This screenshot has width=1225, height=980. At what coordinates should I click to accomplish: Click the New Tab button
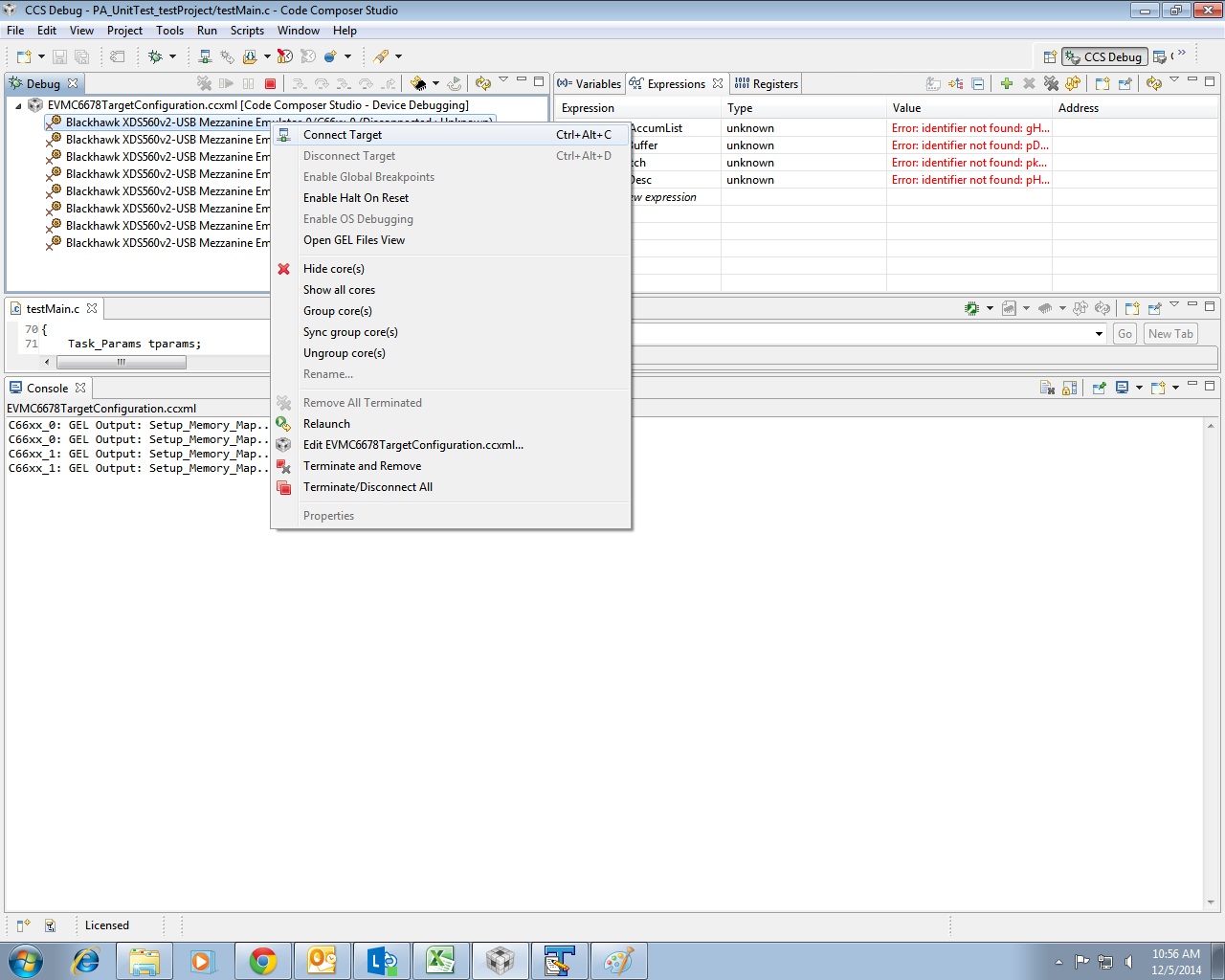1170,334
